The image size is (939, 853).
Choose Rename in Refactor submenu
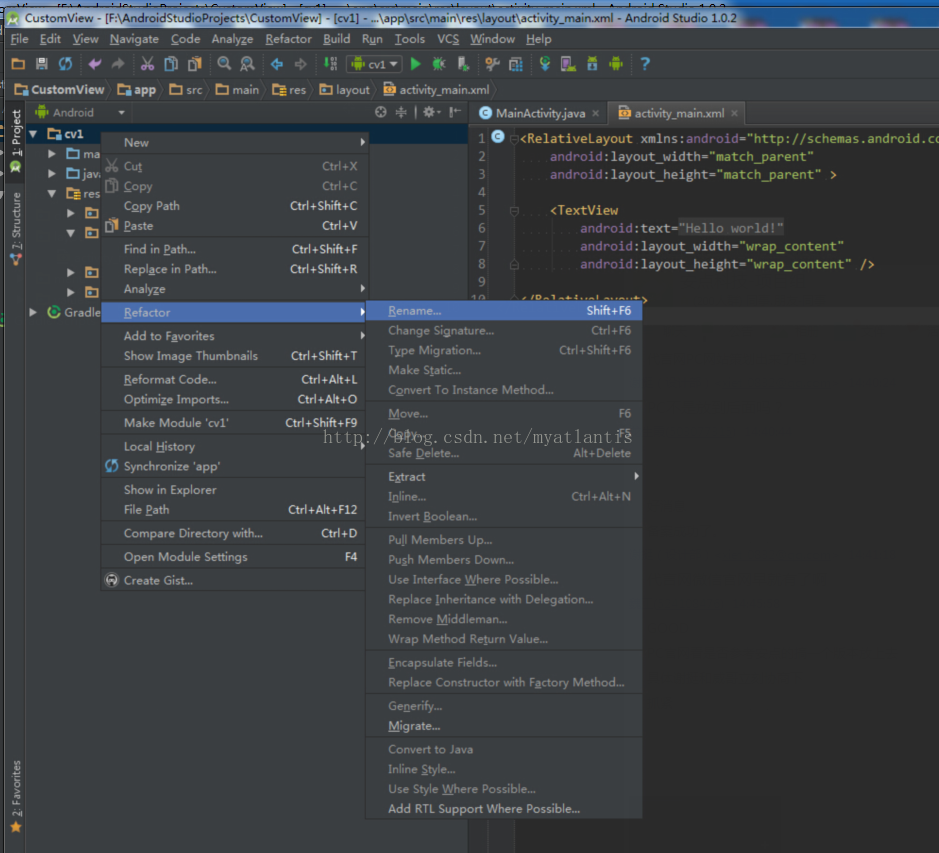click(x=504, y=310)
